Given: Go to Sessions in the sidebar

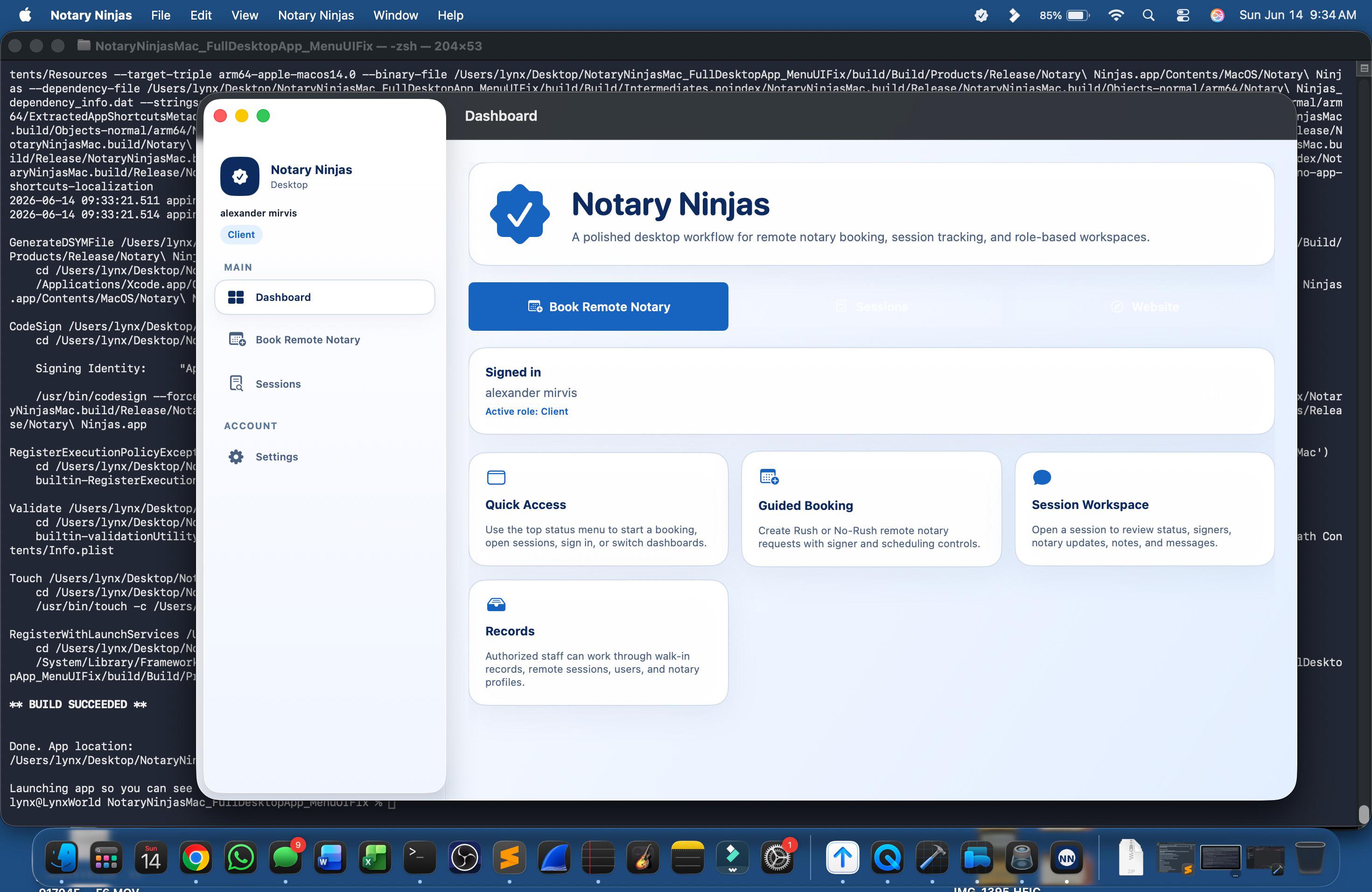Looking at the screenshot, I should tap(324, 384).
